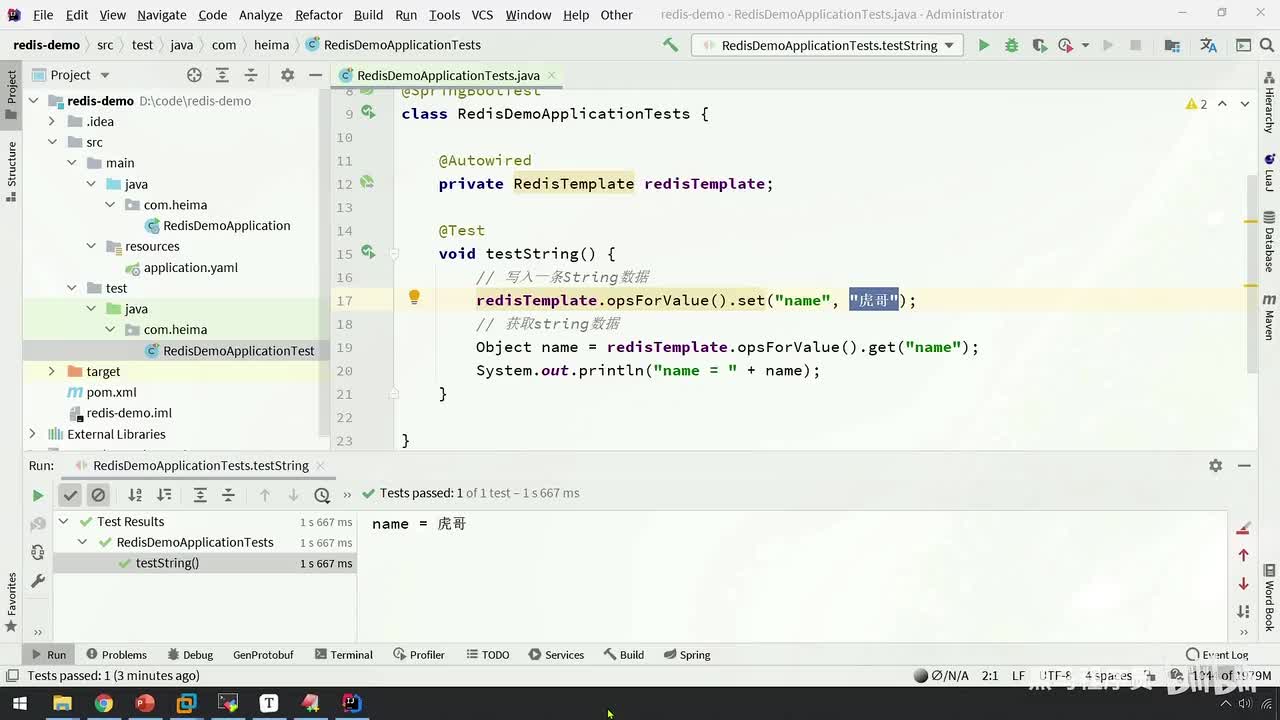The height and width of the screenshot is (720, 1280).
Task: Click the warnings indicator showing 2 in the editor
Action: 1196,104
